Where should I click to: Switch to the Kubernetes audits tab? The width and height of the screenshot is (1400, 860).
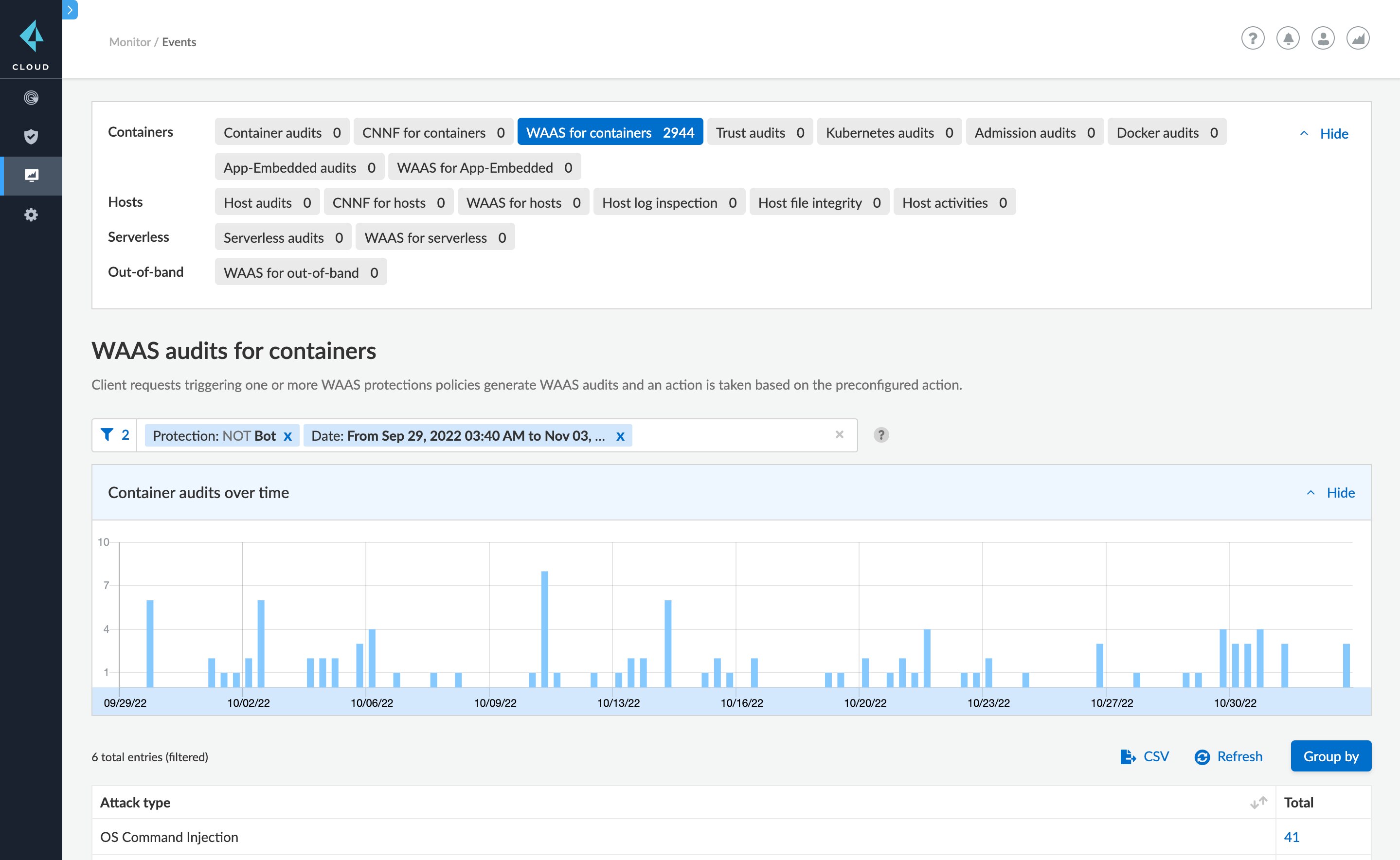click(x=889, y=132)
